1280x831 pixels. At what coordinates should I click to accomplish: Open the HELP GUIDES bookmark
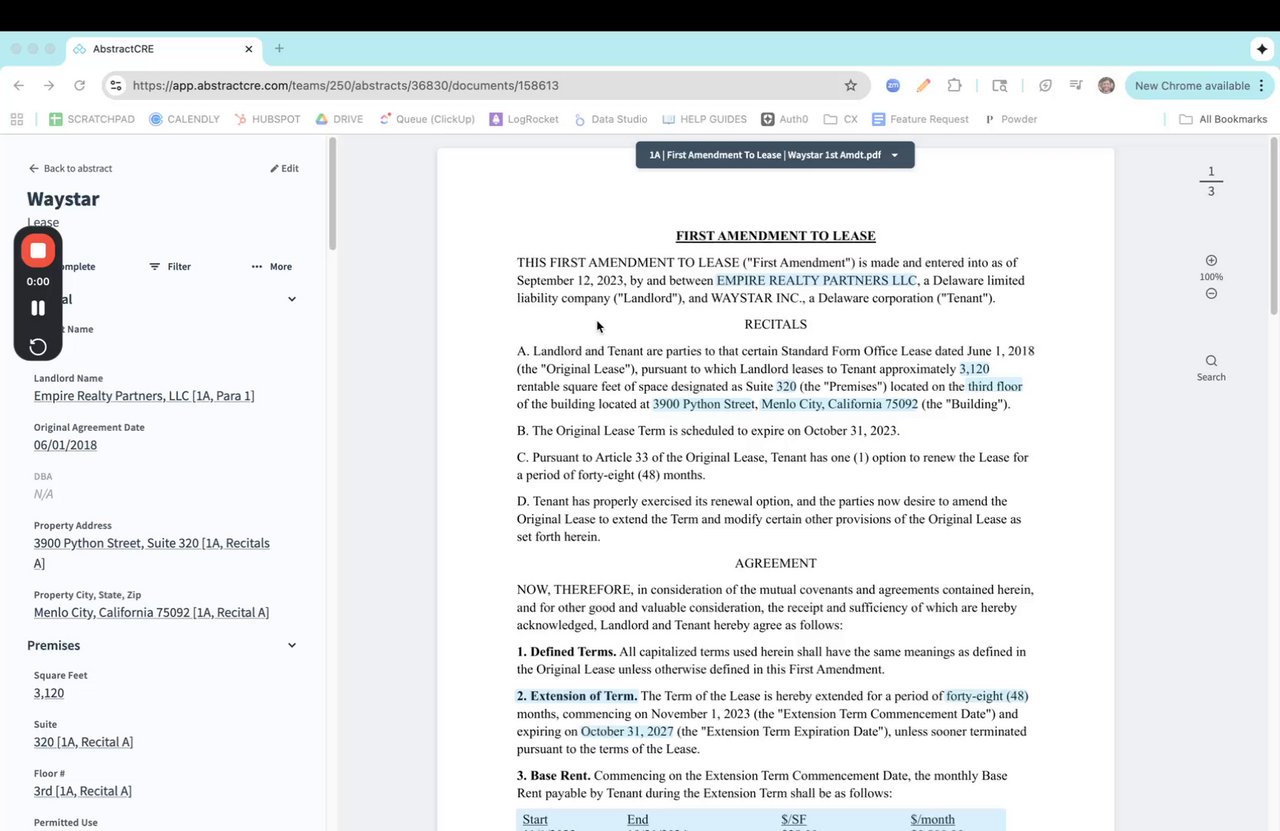point(704,119)
